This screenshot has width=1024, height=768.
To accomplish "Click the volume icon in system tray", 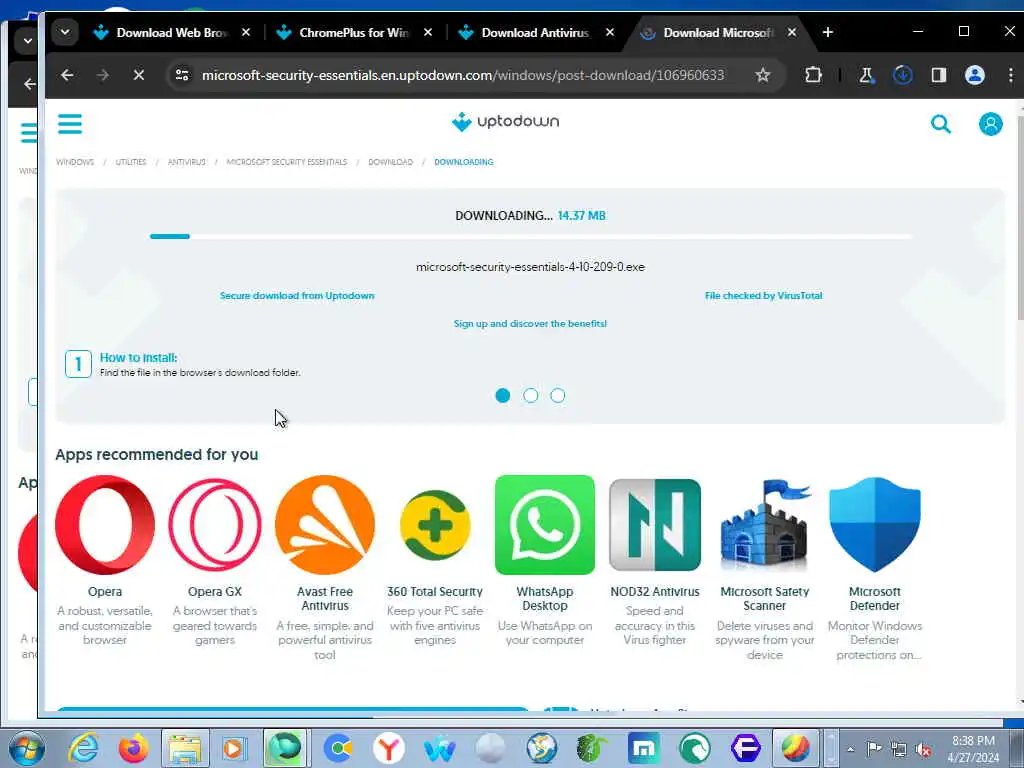I will [x=923, y=749].
